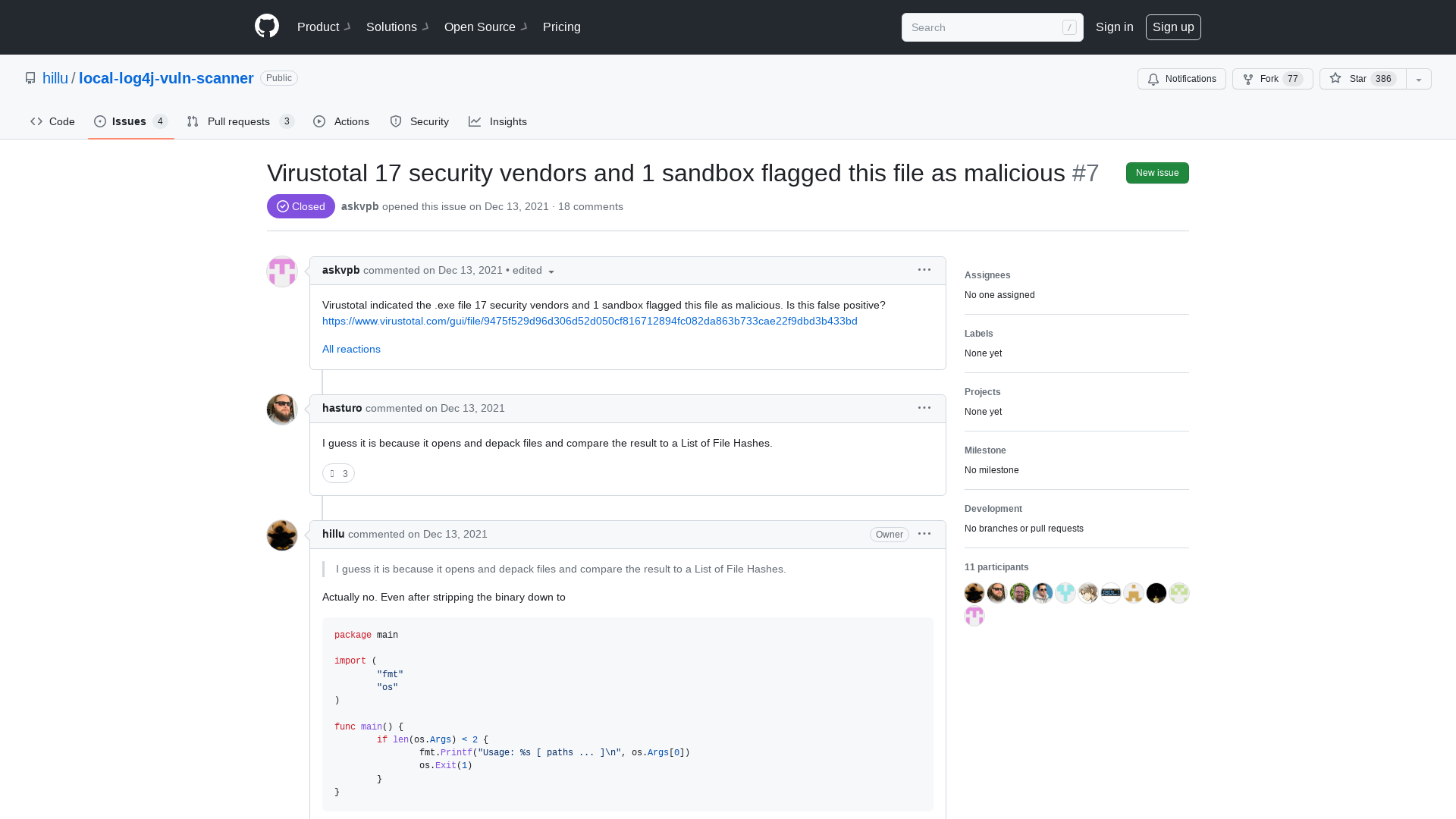Click the New issue button
Image resolution: width=1456 pixels, height=819 pixels.
pos(1157,173)
